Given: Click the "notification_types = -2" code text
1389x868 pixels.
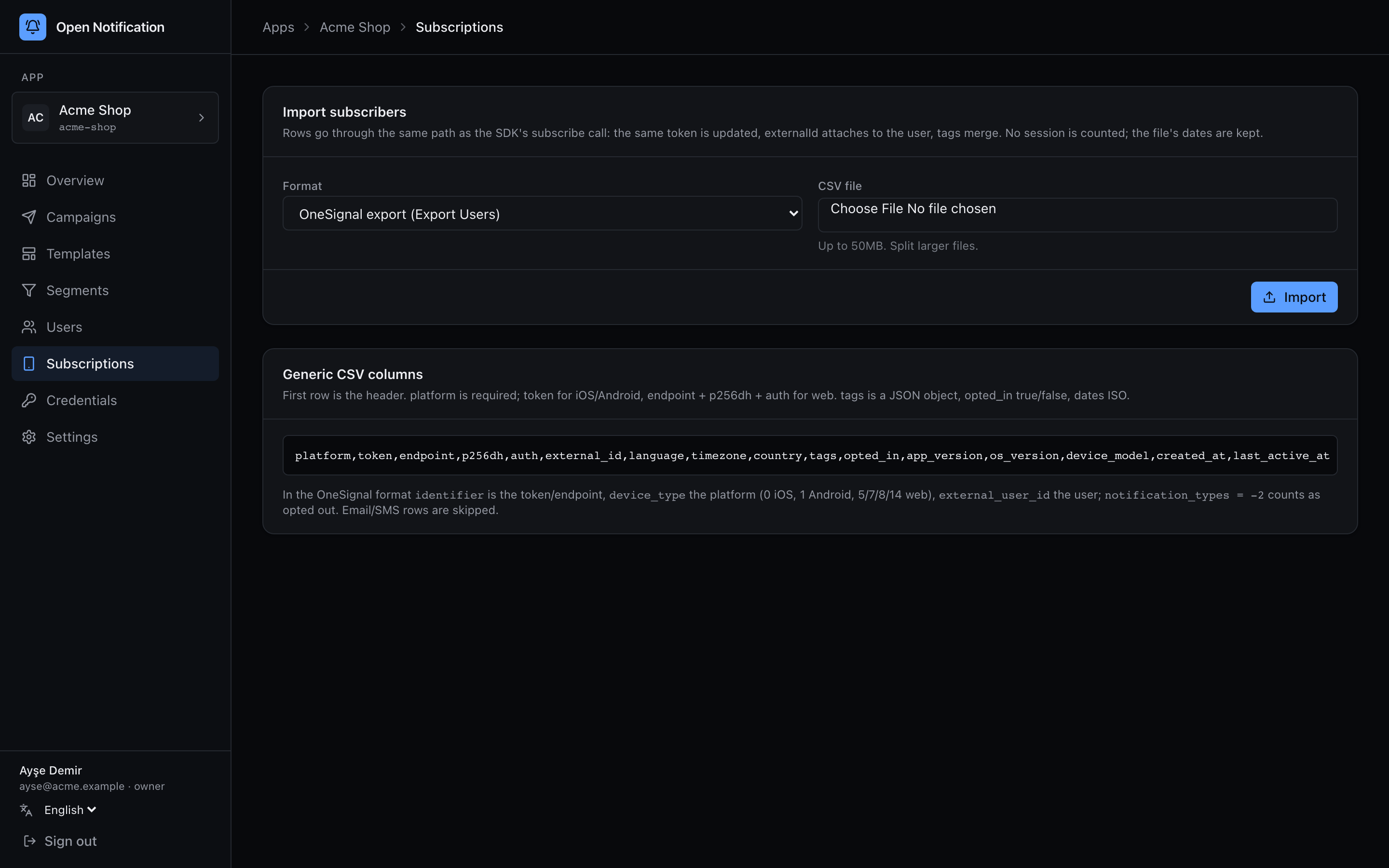Looking at the screenshot, I should pyautogui.click(x=1184, y=495).
